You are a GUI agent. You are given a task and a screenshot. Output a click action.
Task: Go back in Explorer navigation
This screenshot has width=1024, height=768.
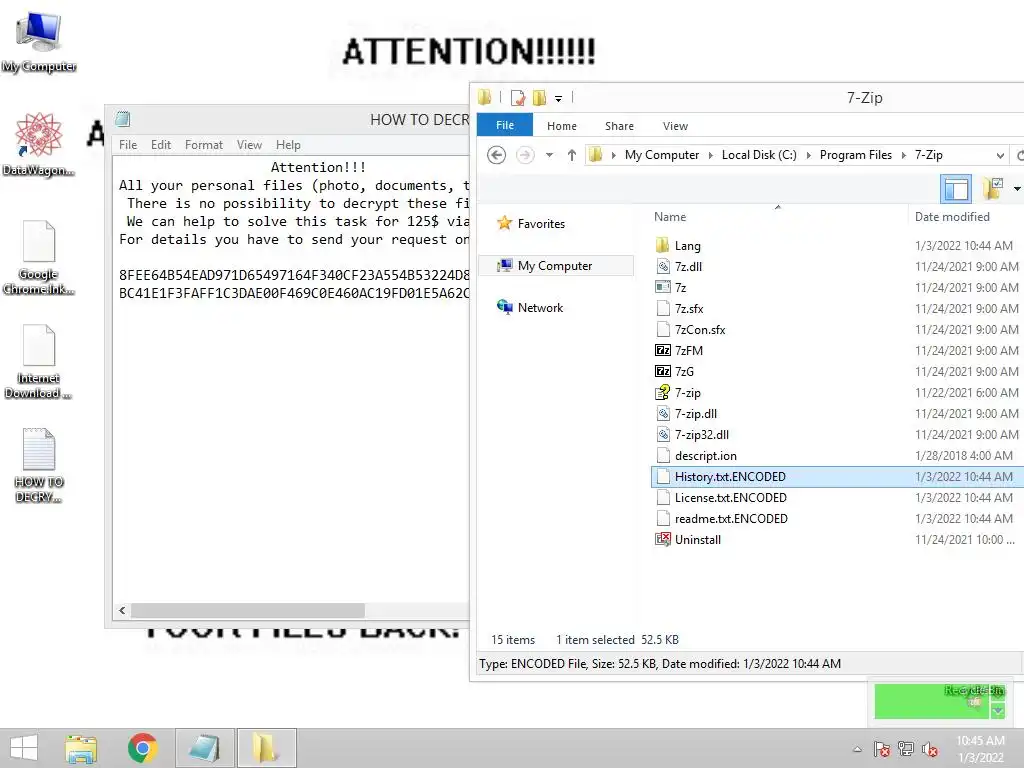click(496, 155)
